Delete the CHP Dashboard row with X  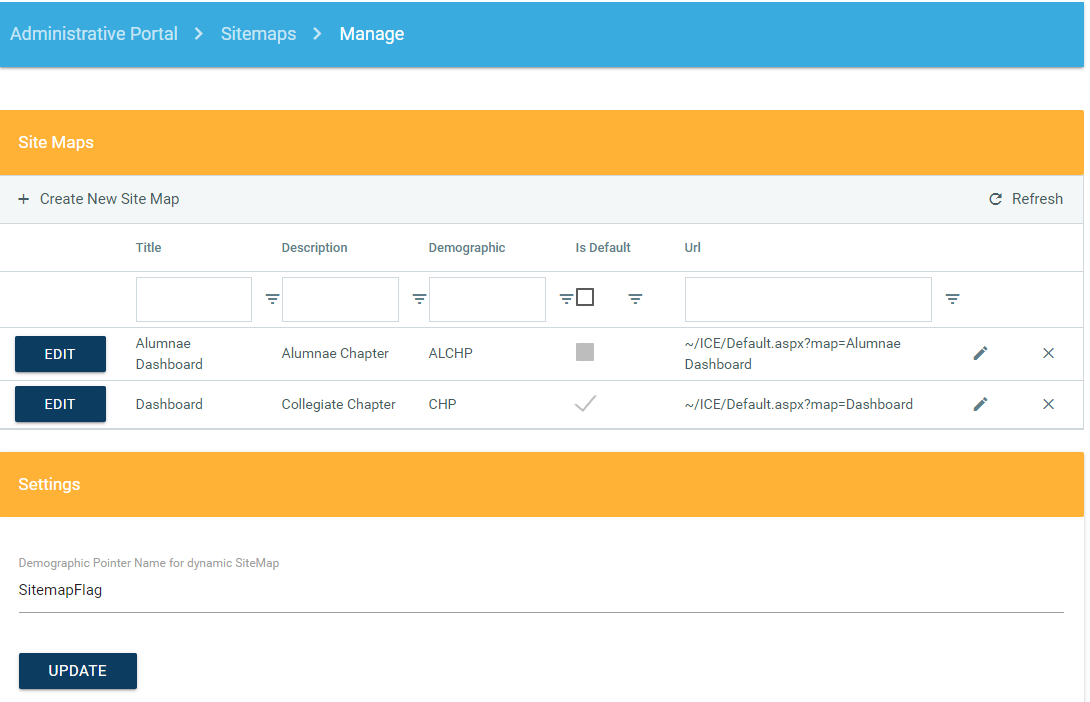tap(1048, 404)
